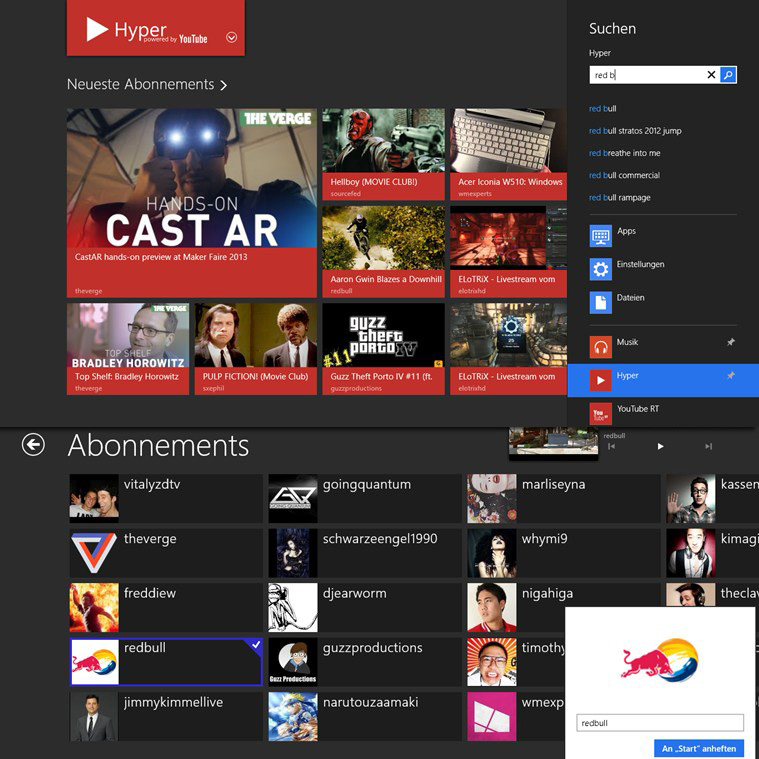Viewport: 759px width, 759px height.
Task: Open the theverge channel logo
Action: point(94,553)
